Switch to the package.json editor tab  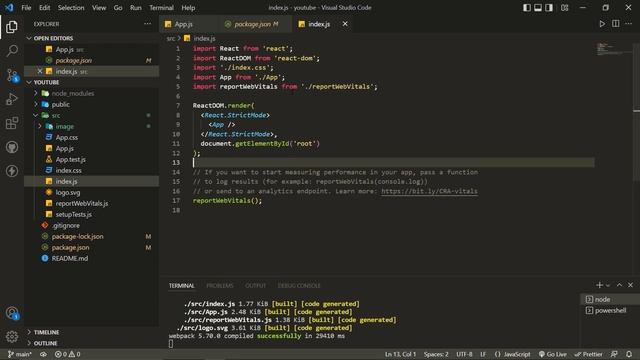pyautogui.click(x=252, y=24)
